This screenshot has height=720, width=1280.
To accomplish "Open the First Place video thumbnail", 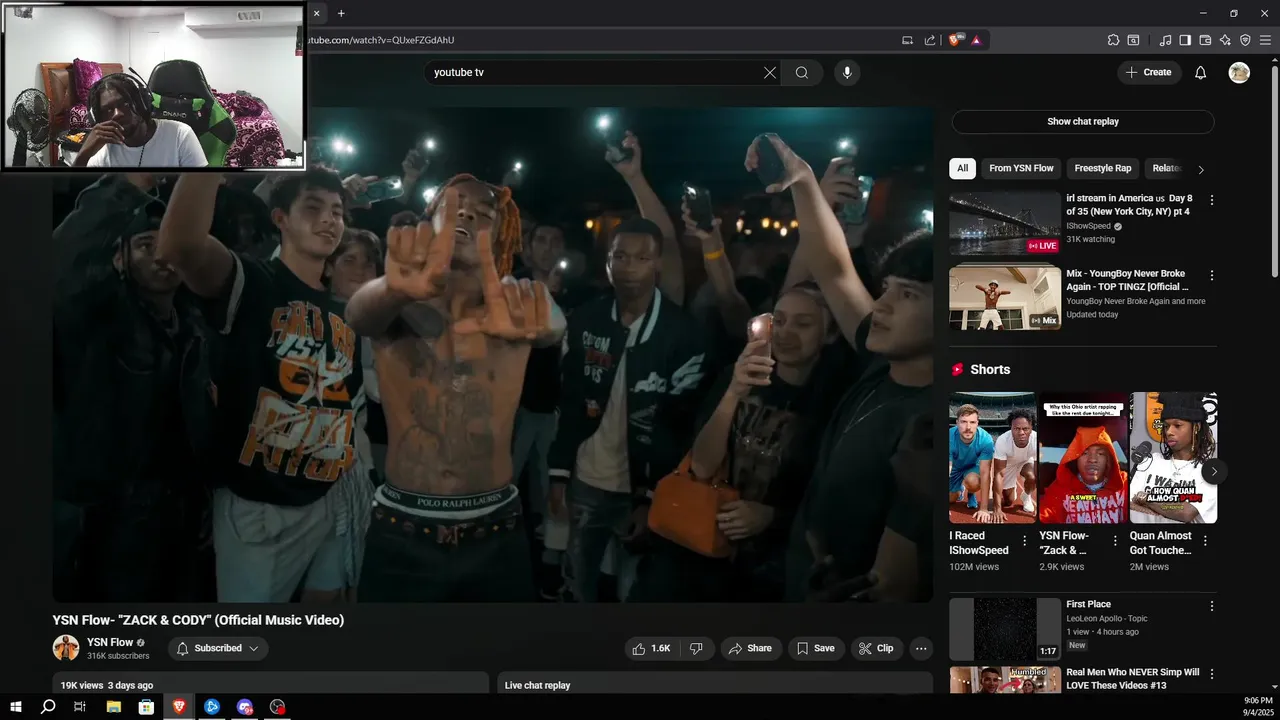I will [1005, 629].
